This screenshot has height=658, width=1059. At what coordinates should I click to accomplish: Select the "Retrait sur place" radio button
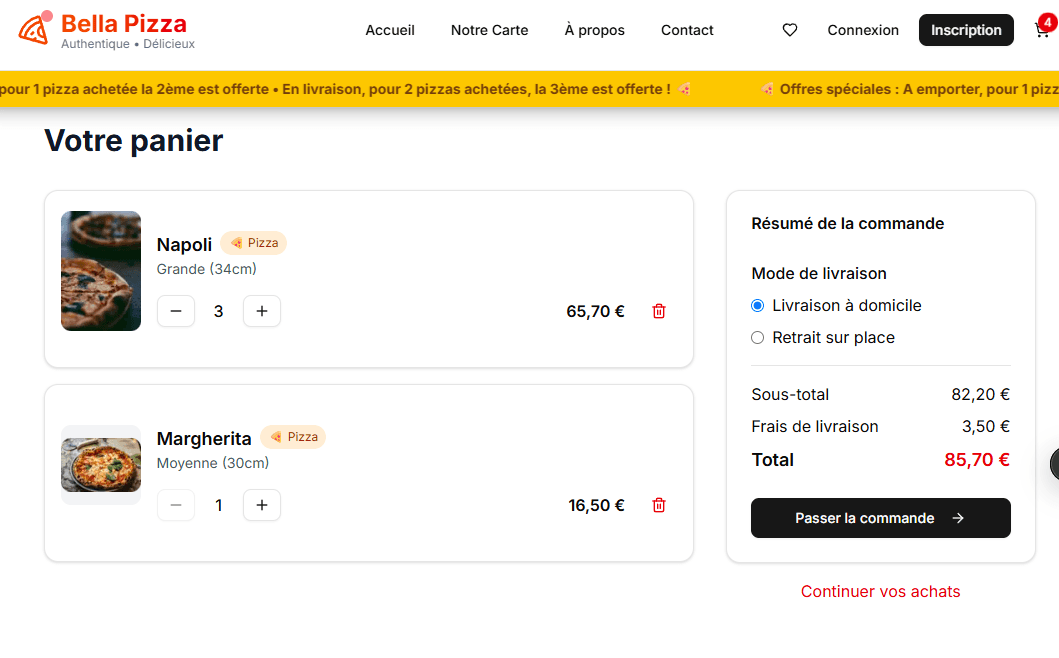point(757,337)
